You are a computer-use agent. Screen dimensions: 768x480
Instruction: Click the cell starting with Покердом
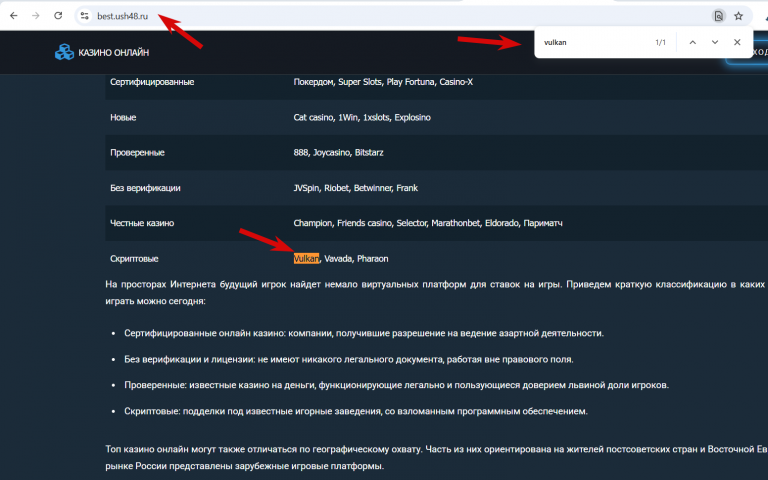pyautogui.click(x=383, y=82)
